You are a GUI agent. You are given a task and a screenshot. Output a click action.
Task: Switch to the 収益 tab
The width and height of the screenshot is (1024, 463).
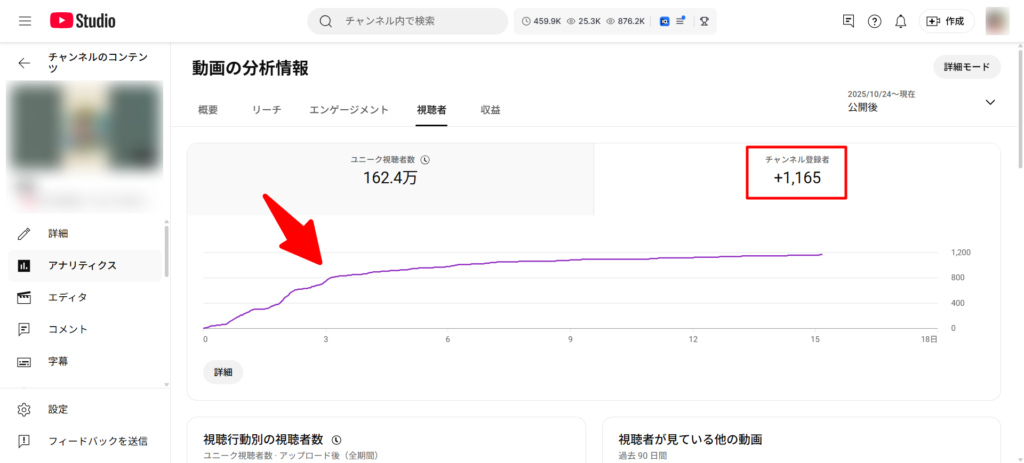[x=490, y=110]
